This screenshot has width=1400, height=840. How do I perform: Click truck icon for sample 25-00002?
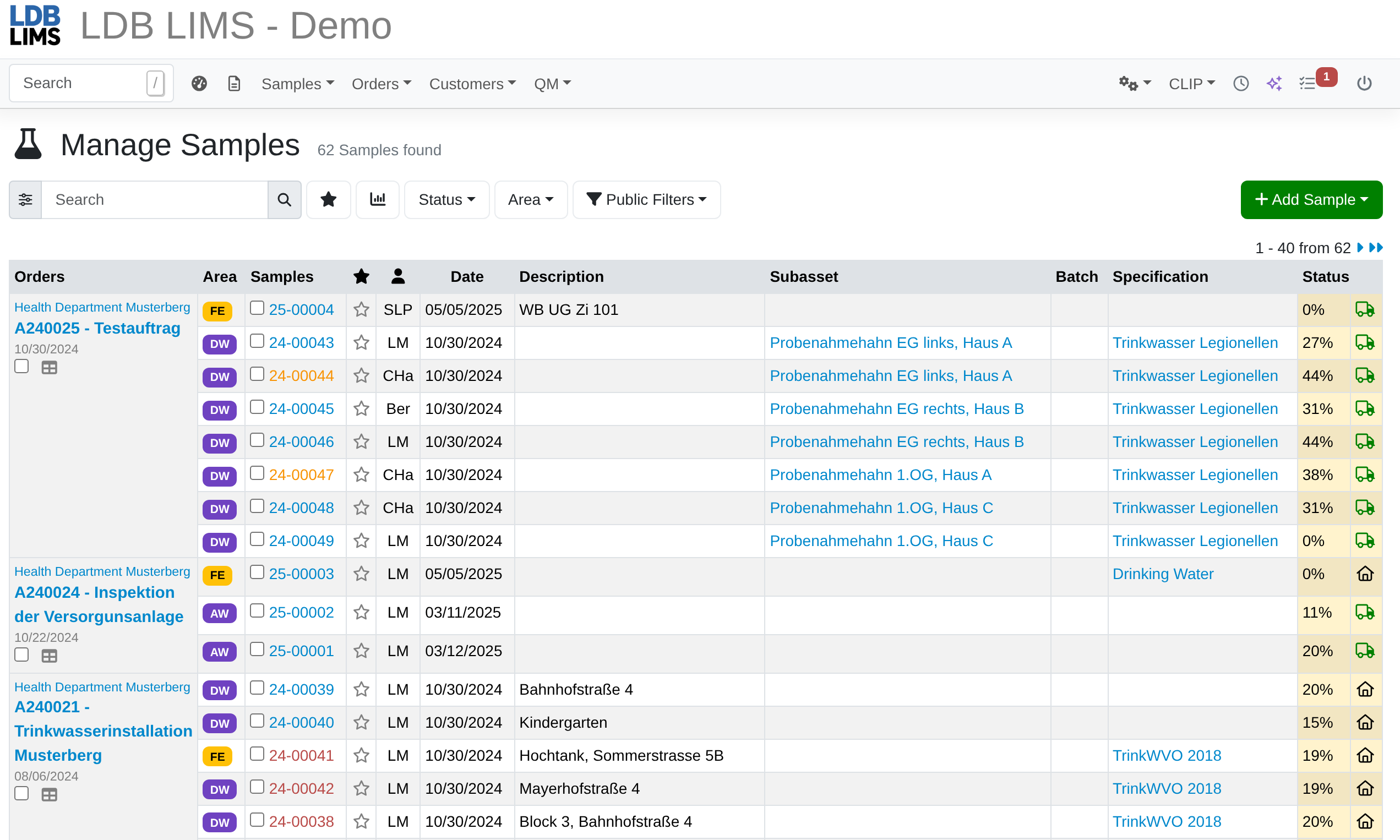click(1365, 613)
